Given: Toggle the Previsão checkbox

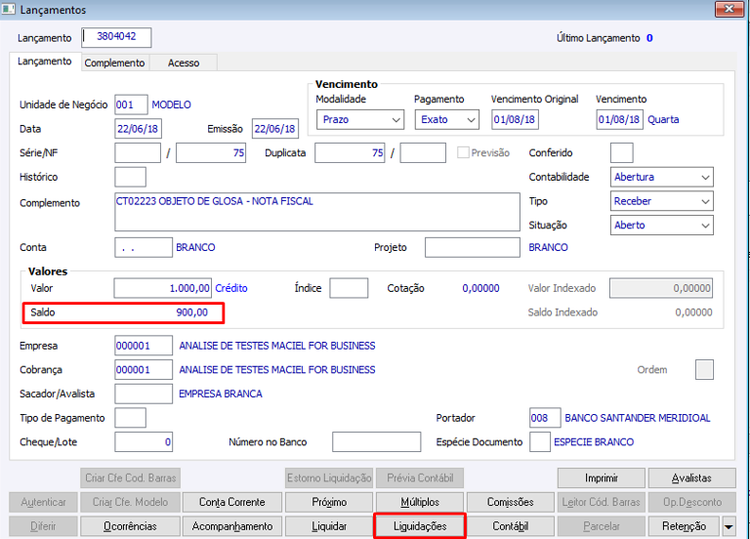Looking at the screenshot, I should pos(463,153).
